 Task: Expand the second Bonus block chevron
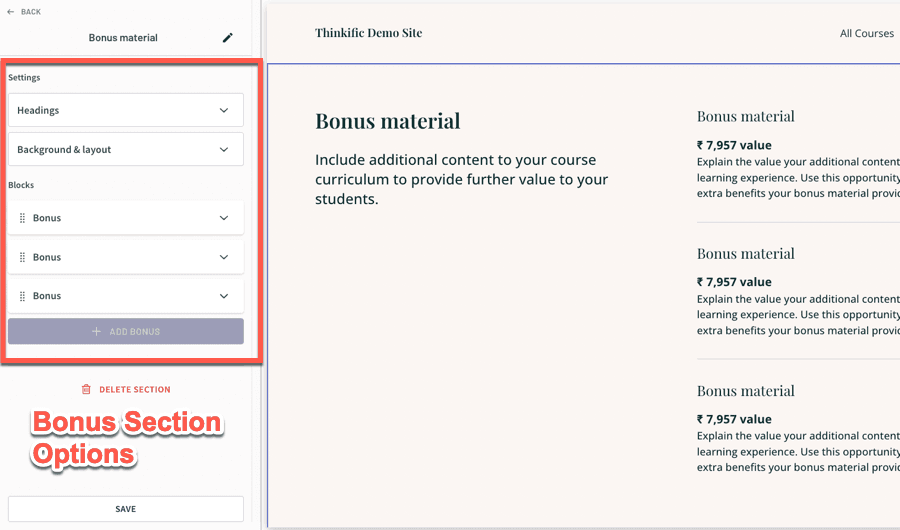point(224,257)
